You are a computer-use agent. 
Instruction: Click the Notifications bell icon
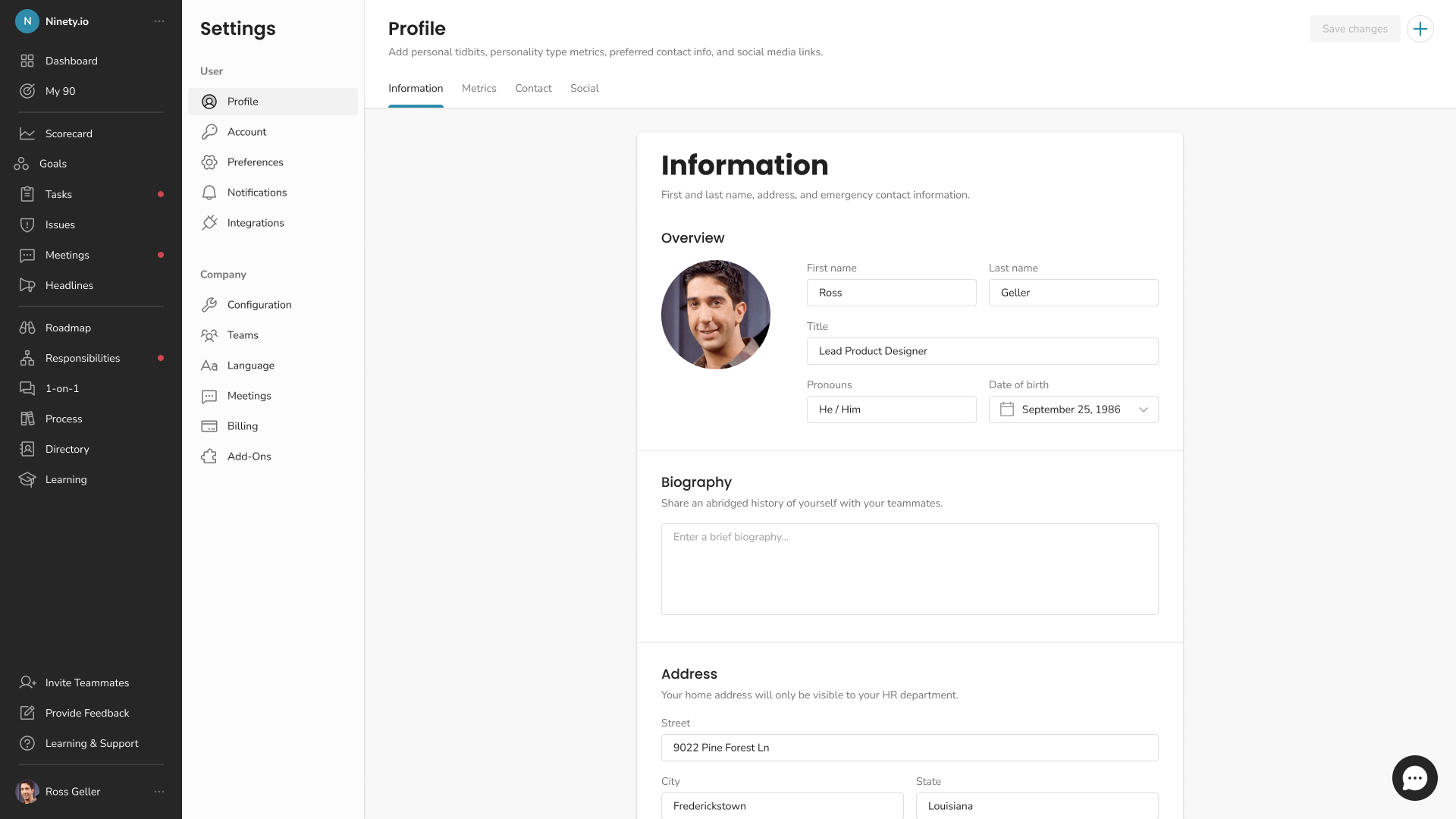pos(209,193)
